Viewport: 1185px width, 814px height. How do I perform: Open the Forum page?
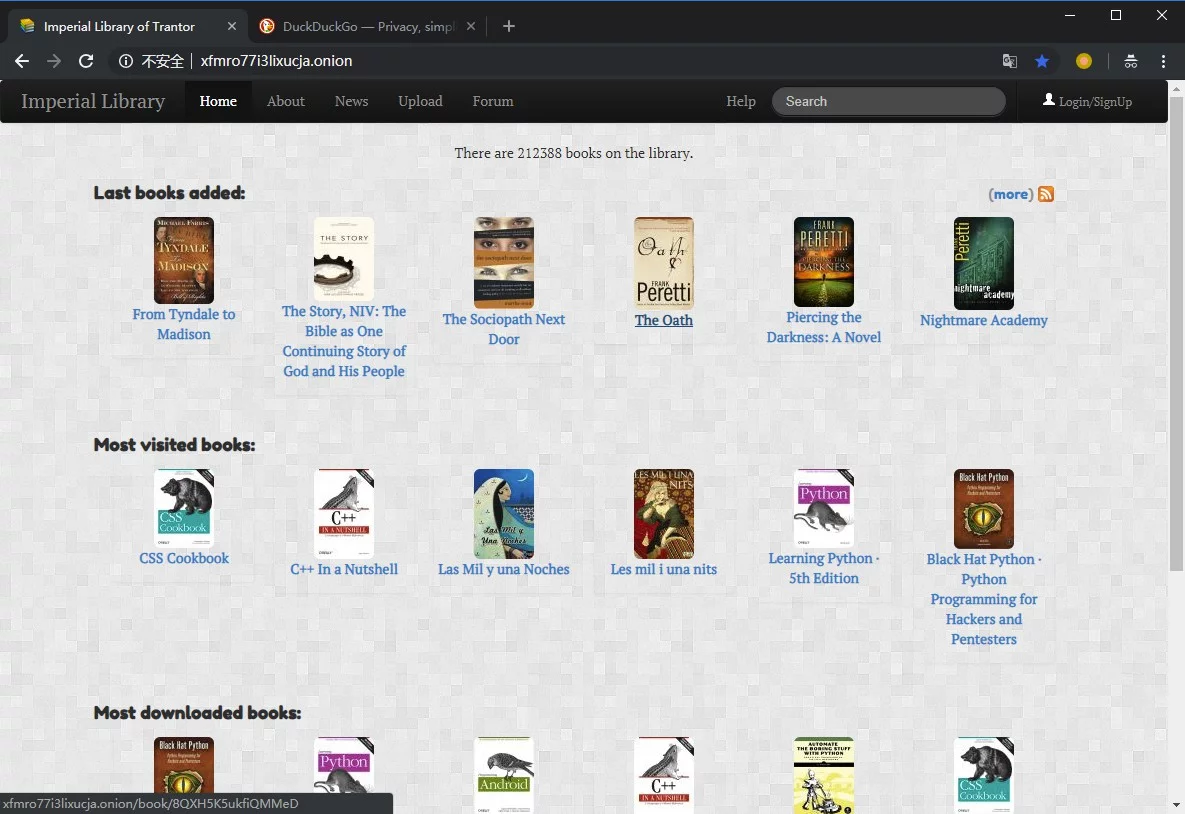pyautogui.click(x=493, y=101)
